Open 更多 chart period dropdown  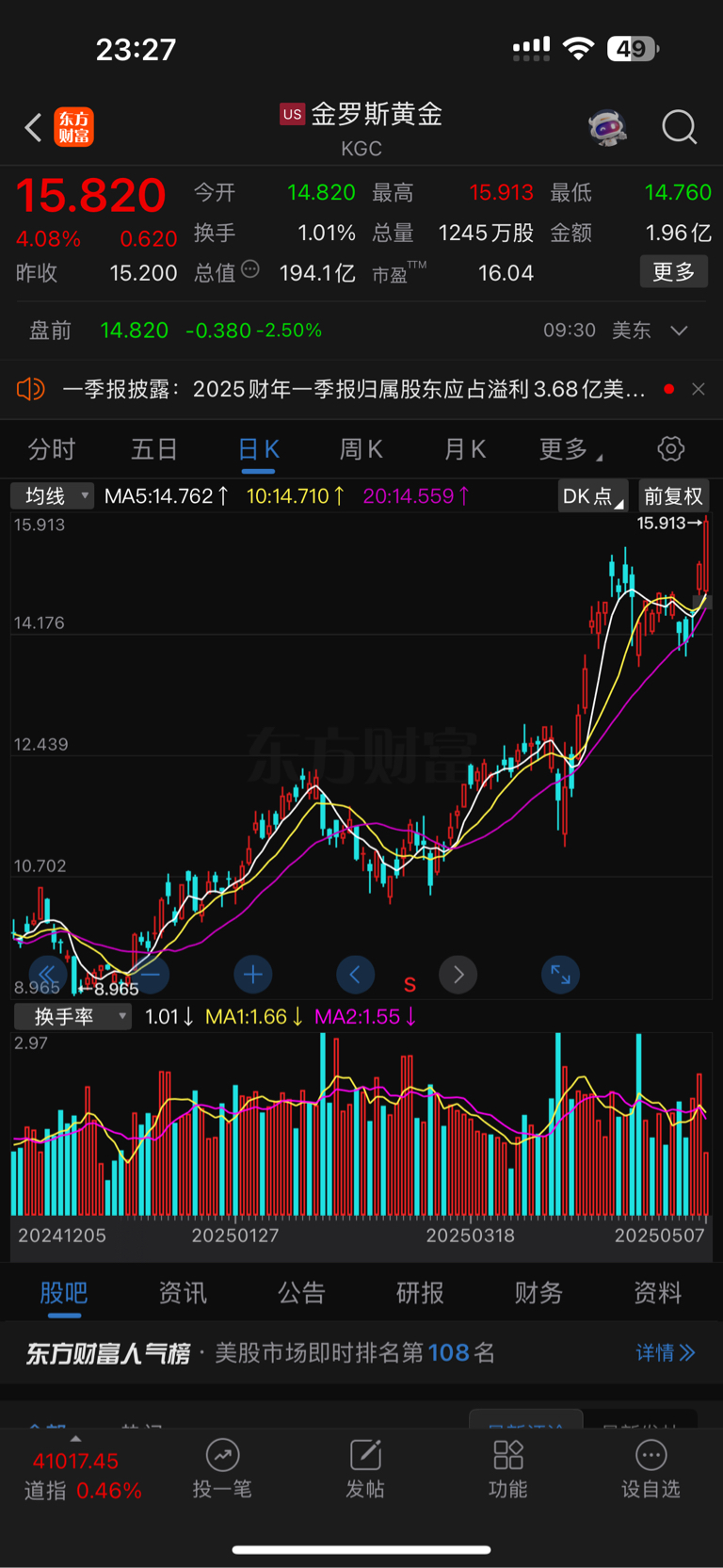[570, 450]
